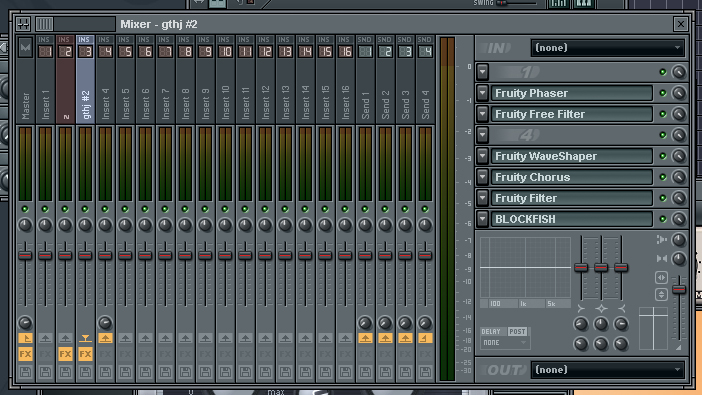Open the Fruity Filter slot menu arrow

click(x=483, y=198)
